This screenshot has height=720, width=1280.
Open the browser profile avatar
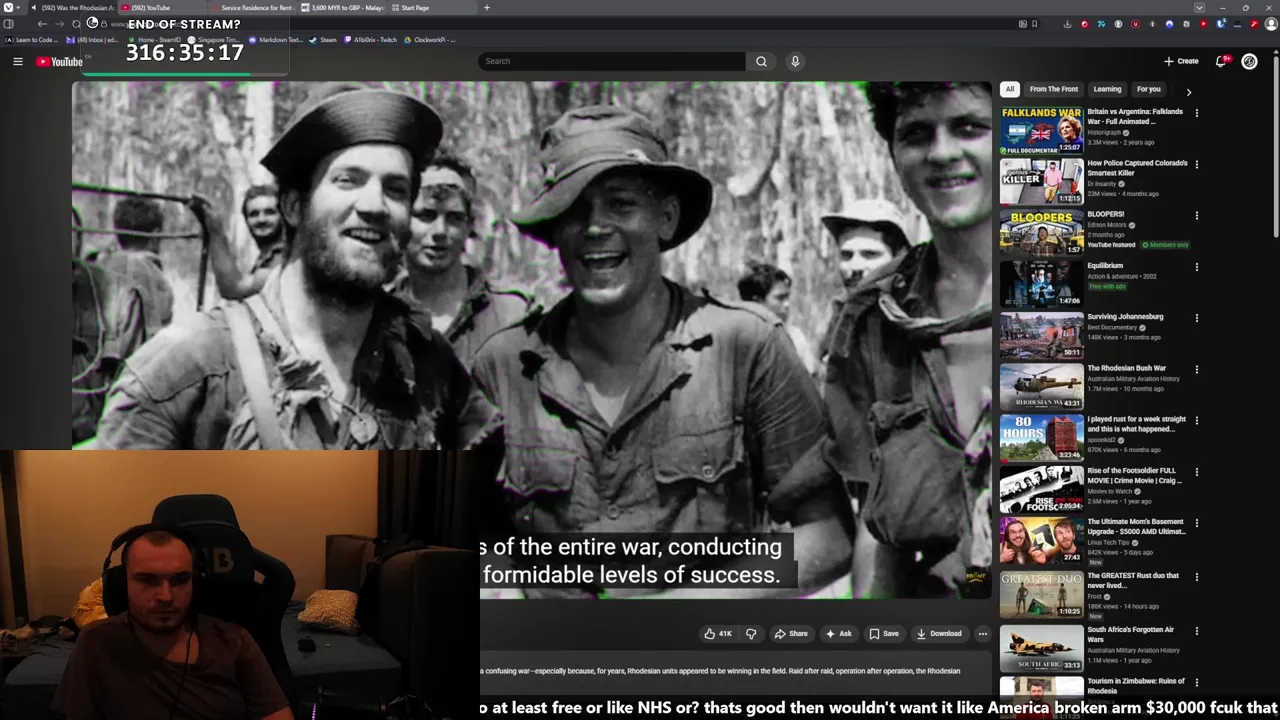coord(1271,24)
